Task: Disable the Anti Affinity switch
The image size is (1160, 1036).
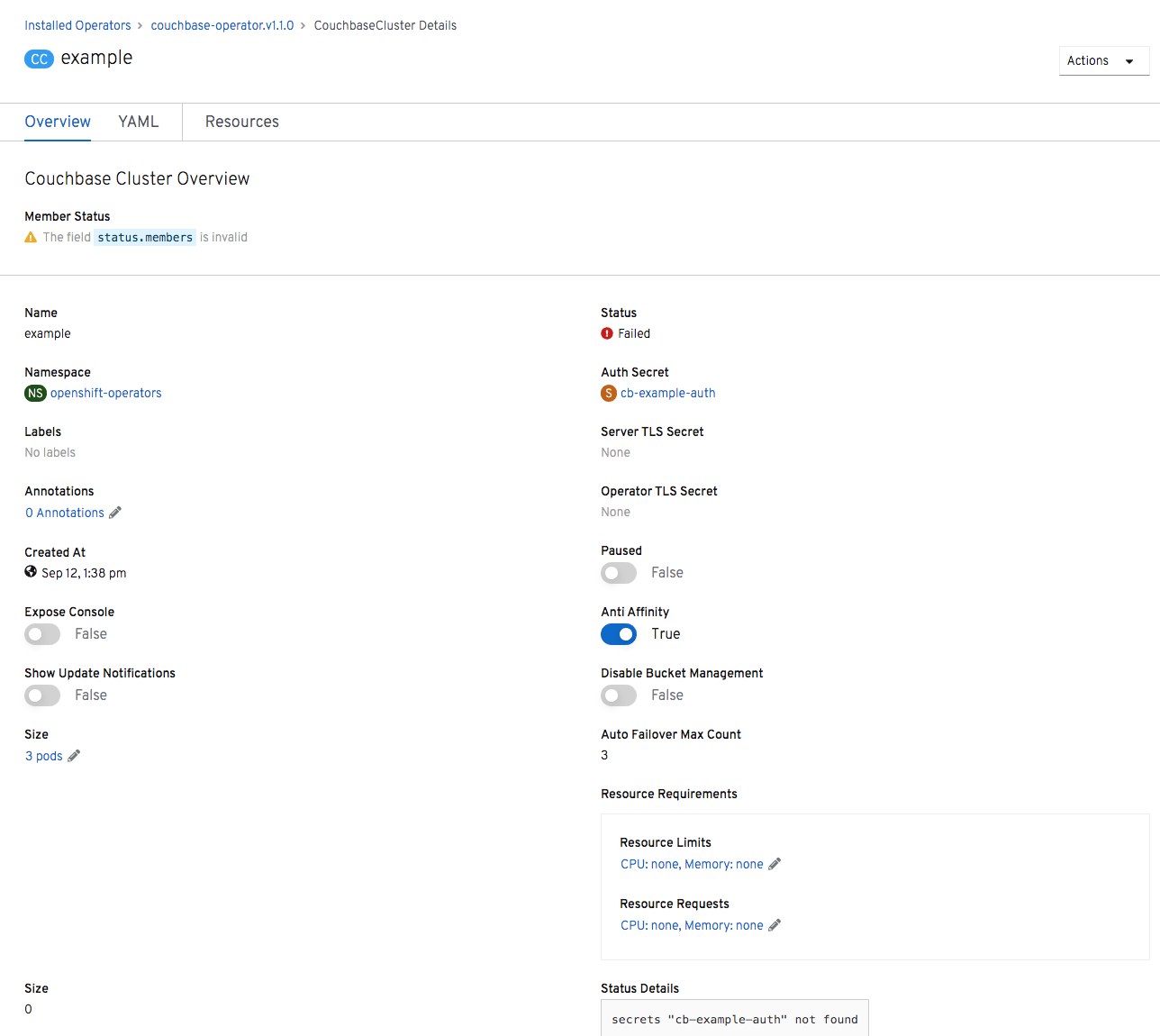Action: pyautogui.click(x=619, y=634)
